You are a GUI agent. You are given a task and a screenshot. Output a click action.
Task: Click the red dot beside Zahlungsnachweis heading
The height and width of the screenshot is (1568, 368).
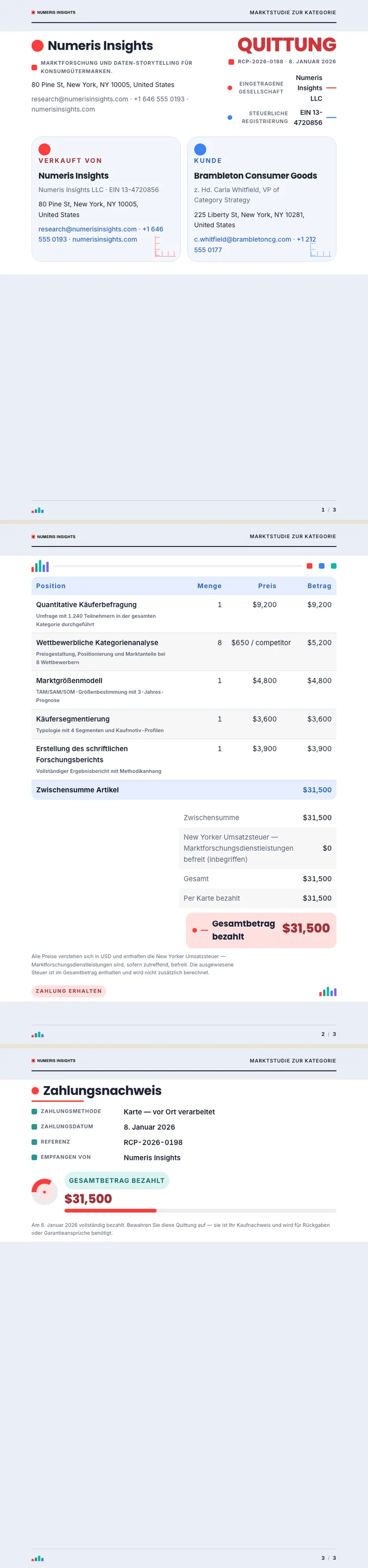[35, 1090]
